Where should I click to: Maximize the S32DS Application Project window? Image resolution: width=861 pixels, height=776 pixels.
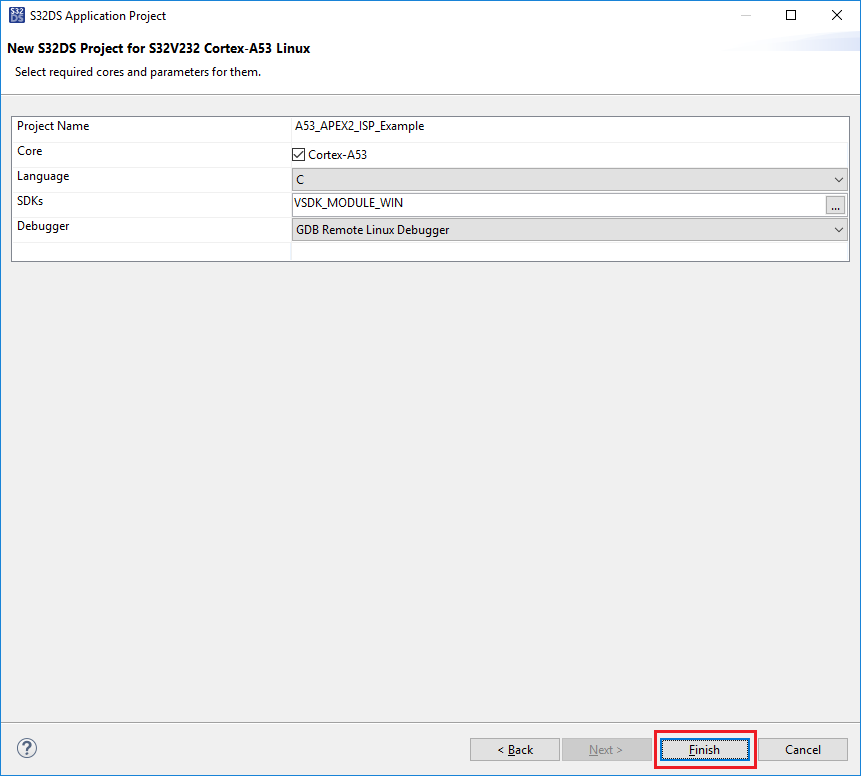pos(791,15)
